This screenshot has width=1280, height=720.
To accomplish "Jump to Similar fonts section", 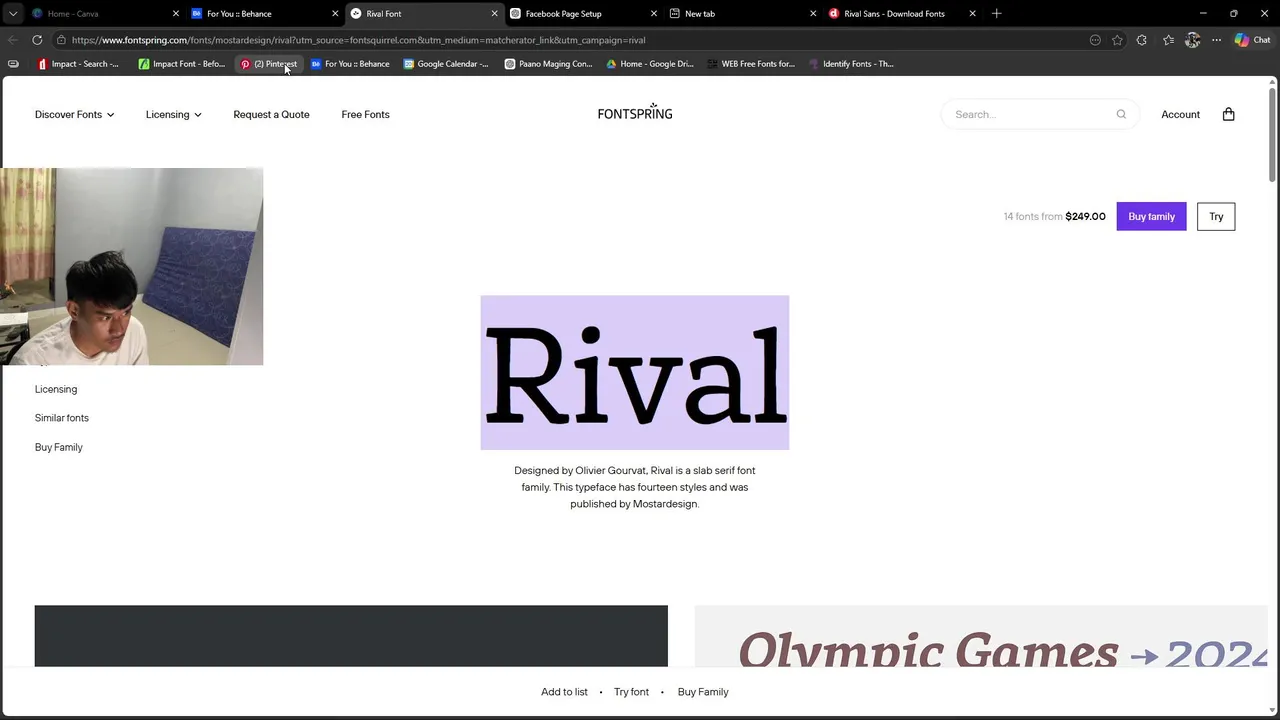I will click(62, 418).
